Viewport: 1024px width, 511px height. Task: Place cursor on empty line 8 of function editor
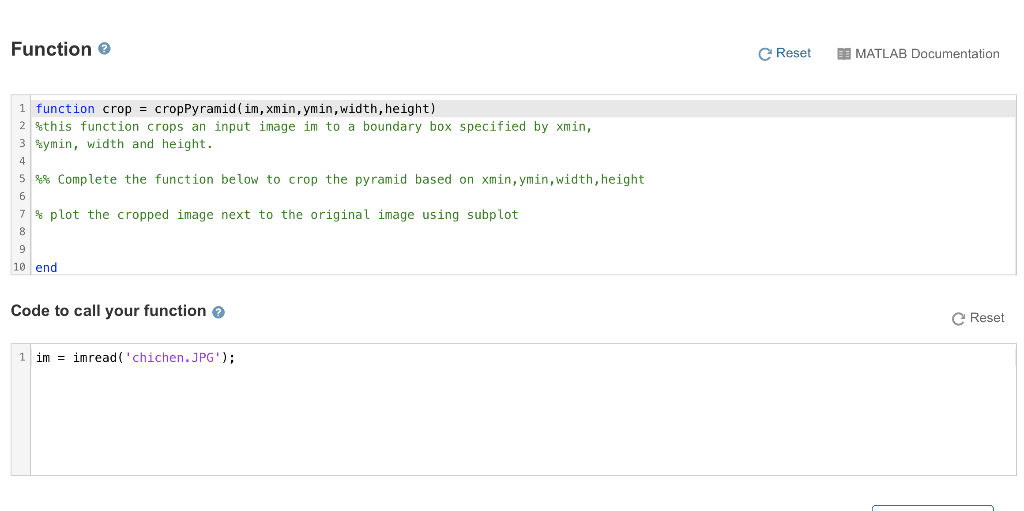pyautogui.click(x=522, y=231)
